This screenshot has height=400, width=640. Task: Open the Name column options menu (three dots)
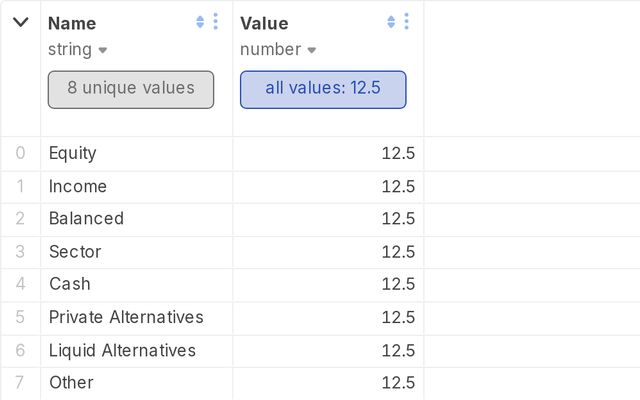(x=215, y=22)
